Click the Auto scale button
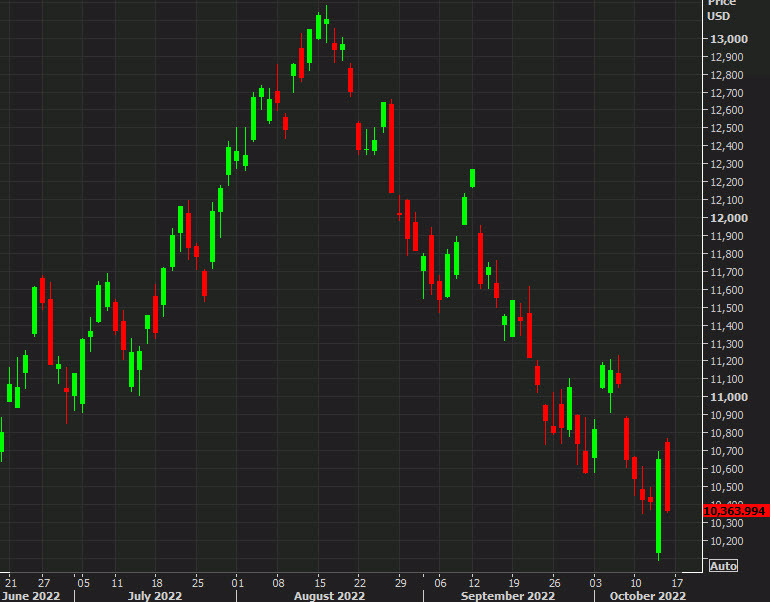Screen dimensions: 770x602 (x=723, y=566)
